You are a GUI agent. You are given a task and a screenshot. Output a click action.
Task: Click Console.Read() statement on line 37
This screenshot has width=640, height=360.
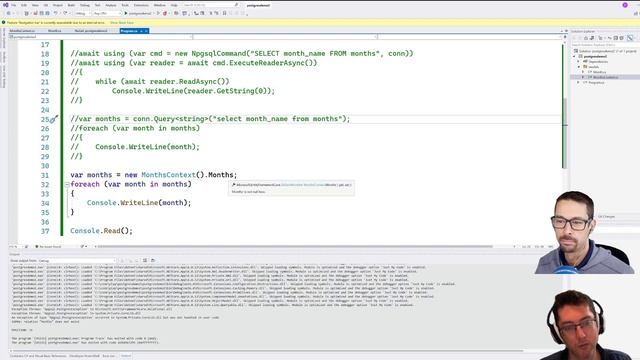(101, 231)
